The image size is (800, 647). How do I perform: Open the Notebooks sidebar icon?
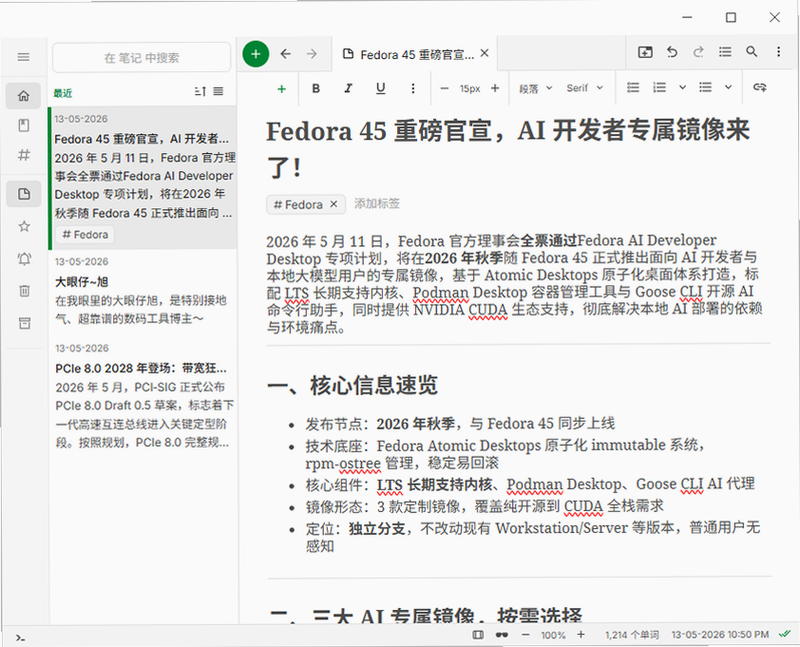23,126
